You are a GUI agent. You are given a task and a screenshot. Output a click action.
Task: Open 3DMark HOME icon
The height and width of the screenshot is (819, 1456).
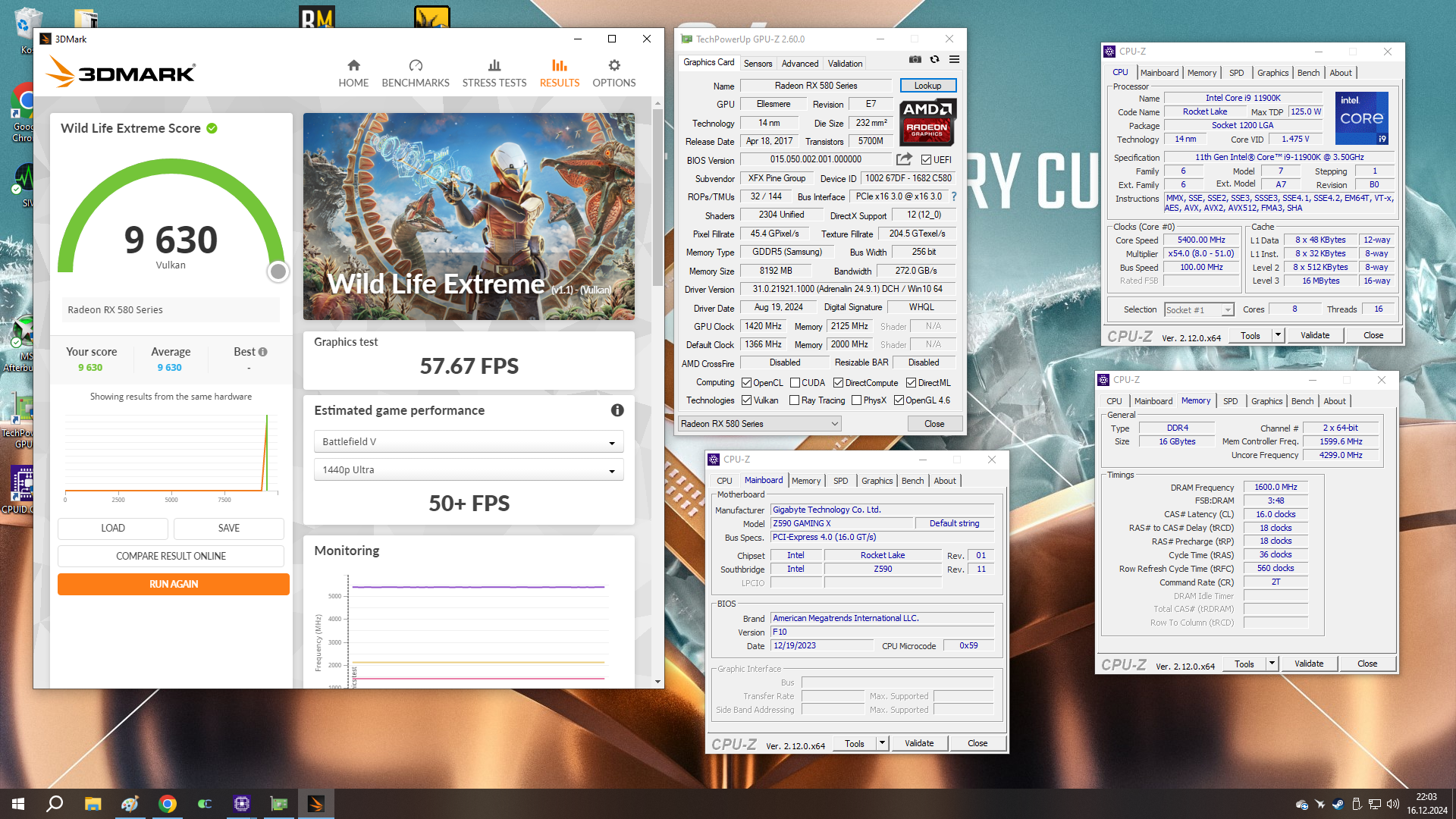coord(353,65)
